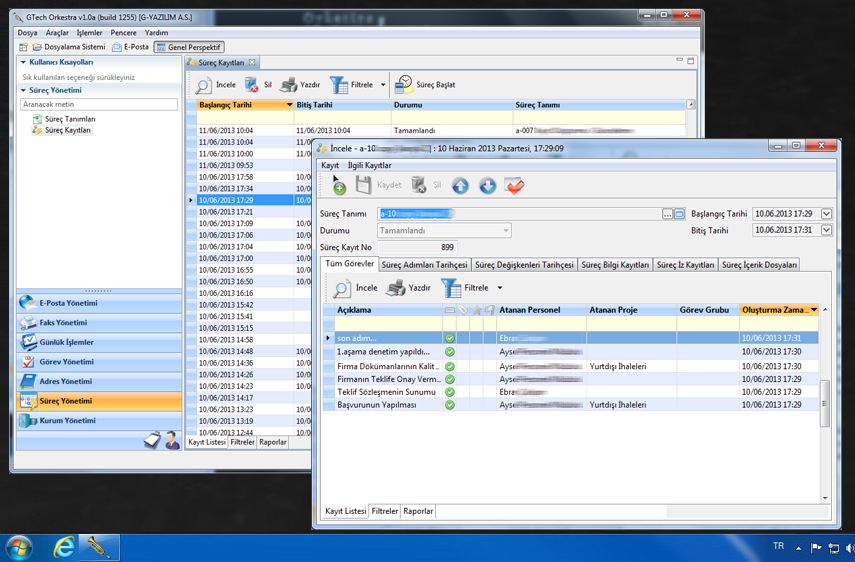Launch Internet Explorer from the taskbar
Screen dimensions: 855x562
64,547
